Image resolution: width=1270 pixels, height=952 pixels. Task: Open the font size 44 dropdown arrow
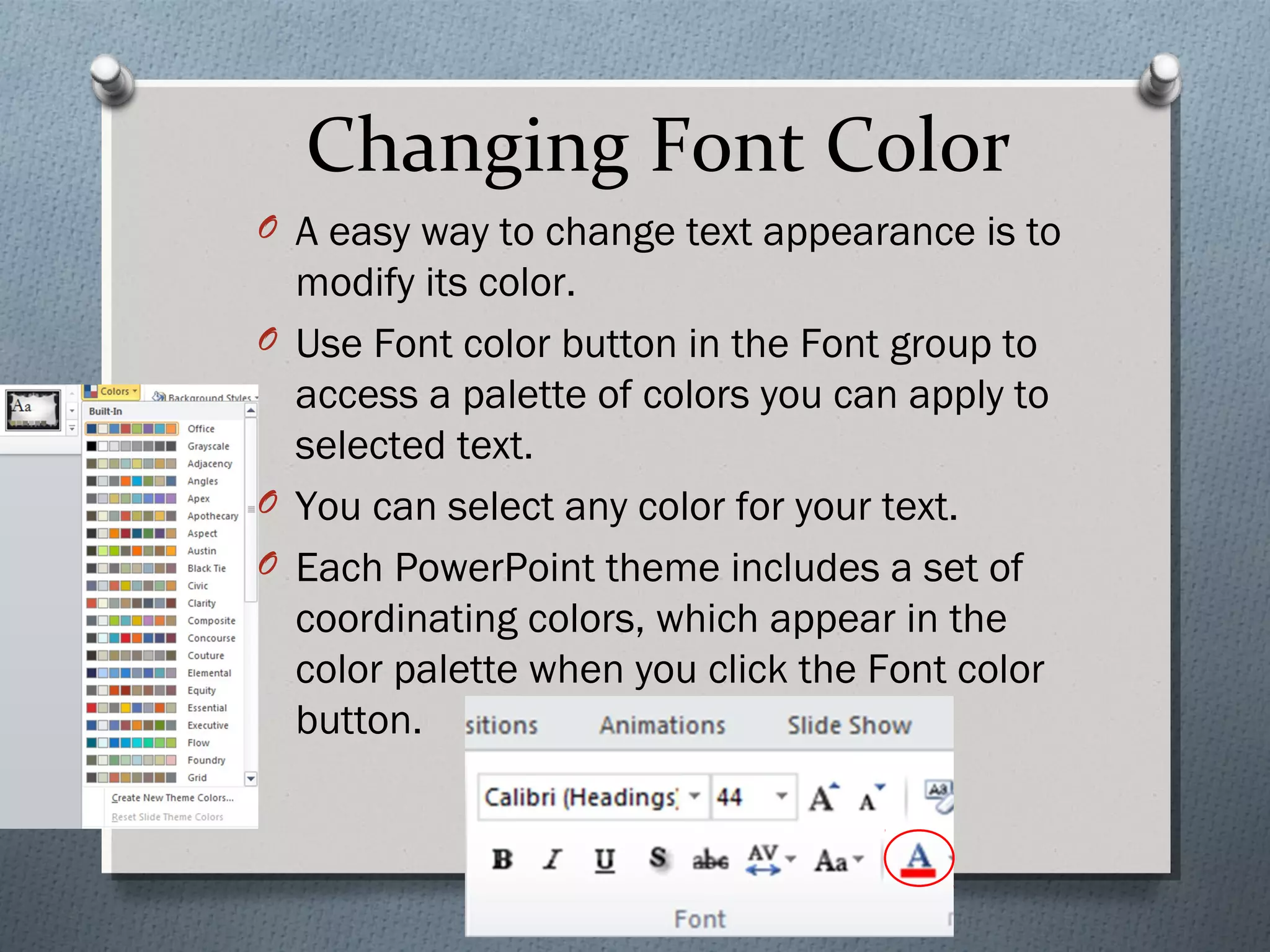point(781,796)
